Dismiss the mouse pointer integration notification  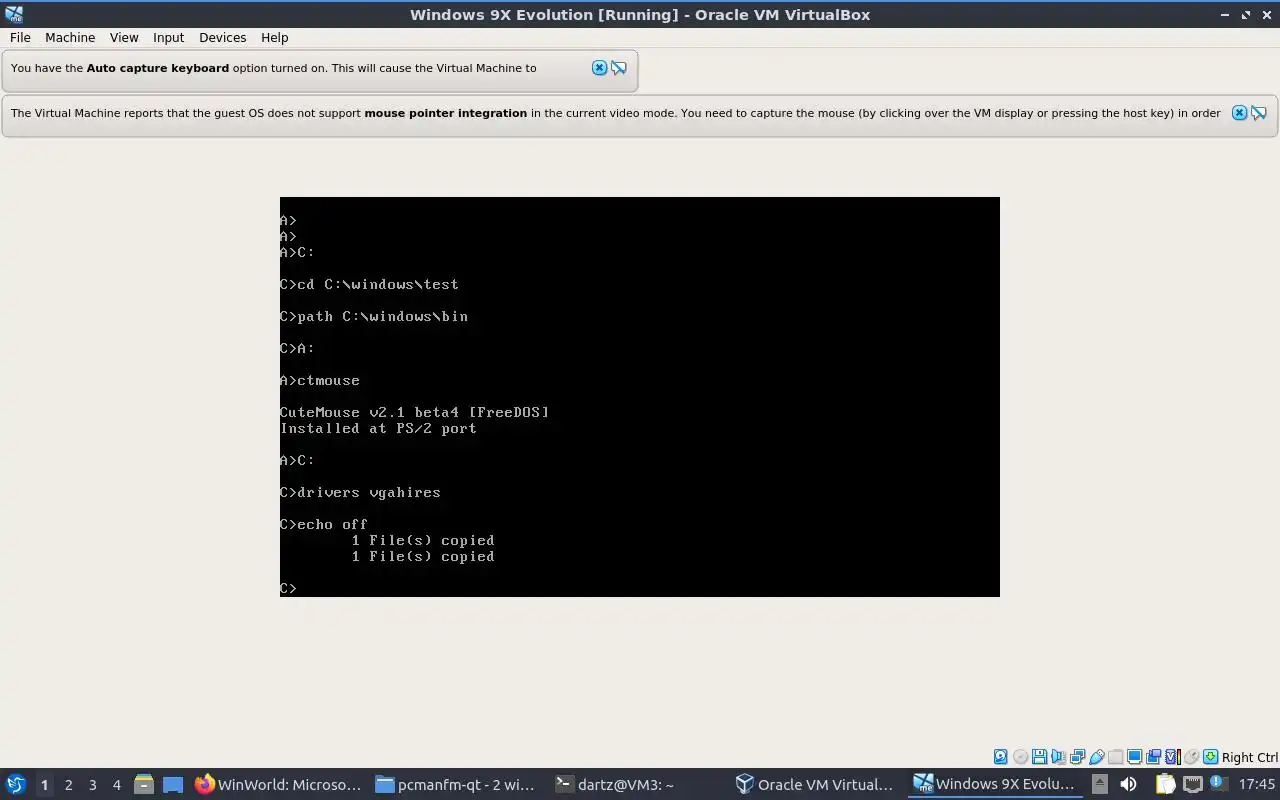click(x=1239, y=113)
